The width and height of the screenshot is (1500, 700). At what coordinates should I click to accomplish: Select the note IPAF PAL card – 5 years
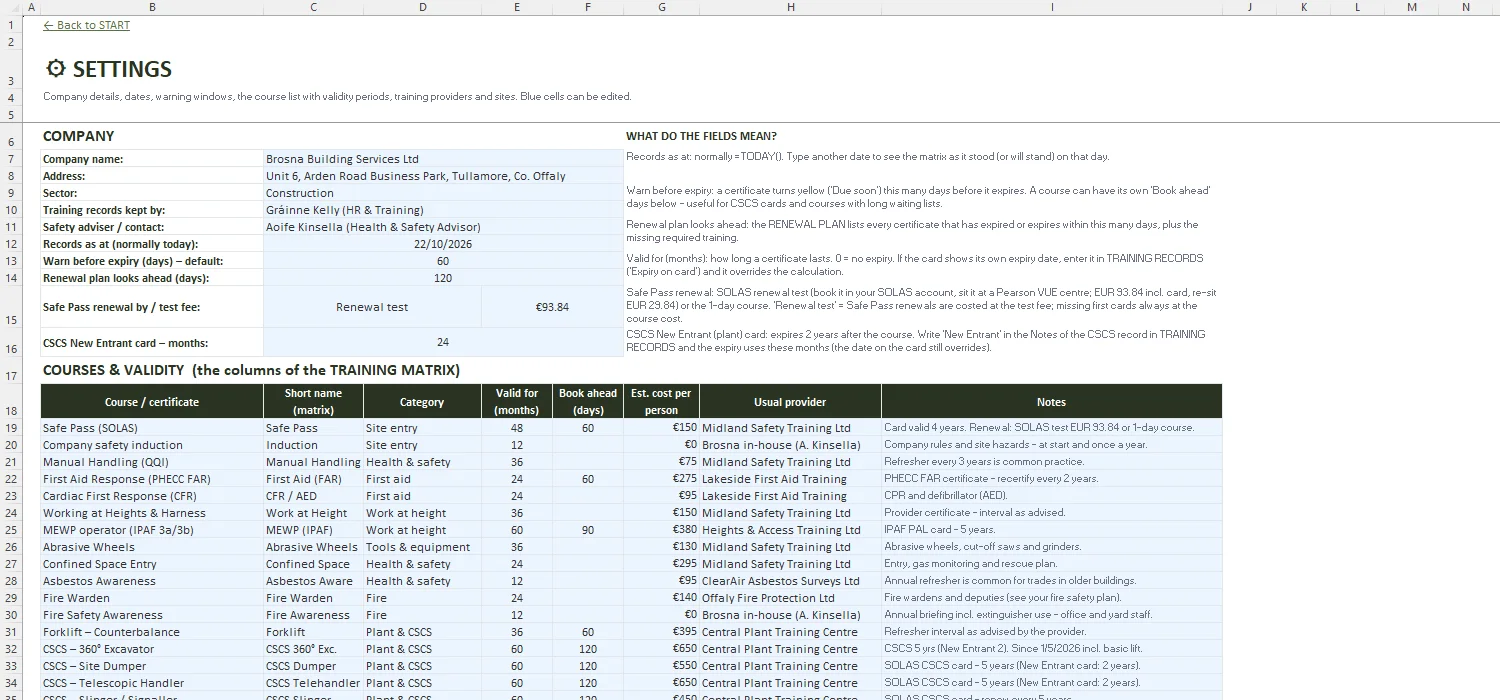click(x=1051, y=529)
